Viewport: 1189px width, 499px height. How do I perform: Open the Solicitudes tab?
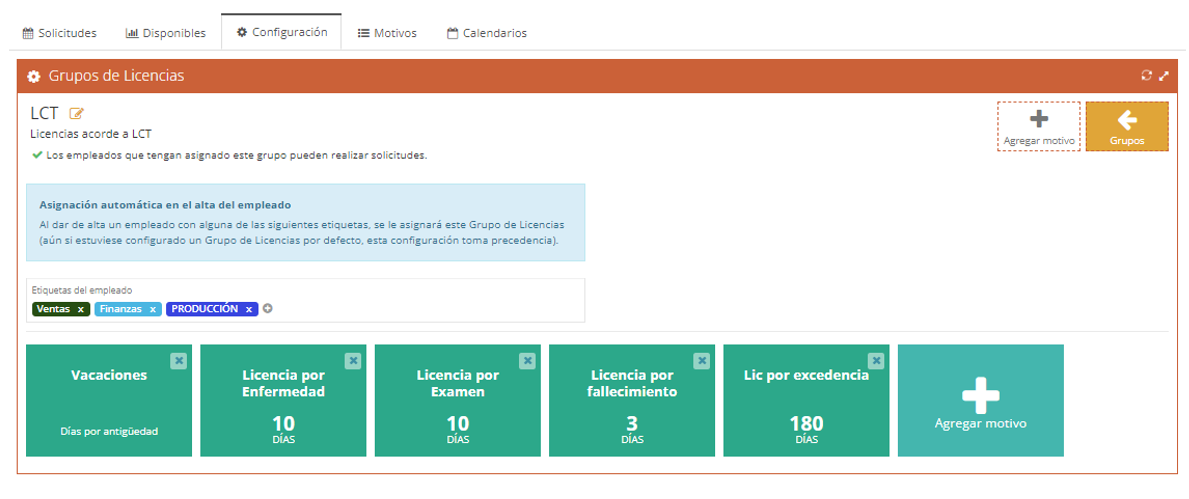(59, 33)
